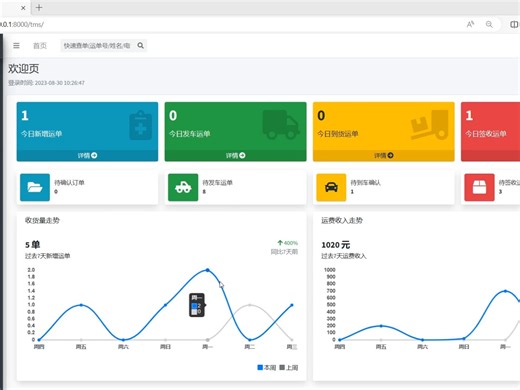Screen dimensions: 520x390
Task: Open 详情 on the green 今日发车运单 card
Action: tap(235, 155)
